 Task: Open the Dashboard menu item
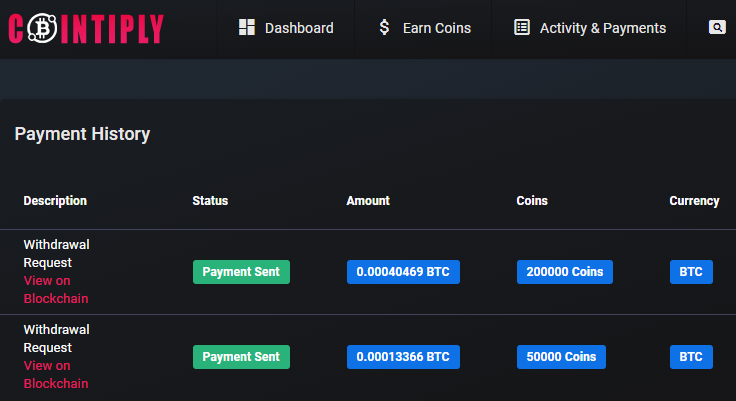(x=286, y=28)
